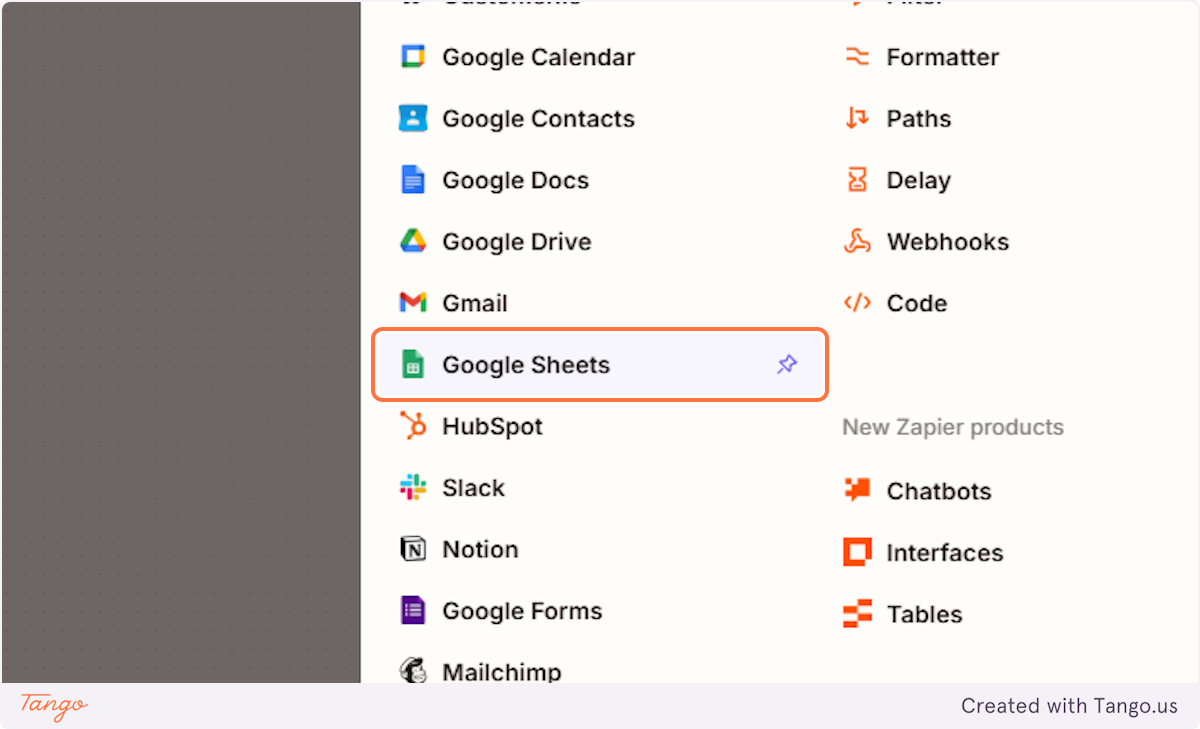Click the Webhooks icon

click(x=857, y=241)
